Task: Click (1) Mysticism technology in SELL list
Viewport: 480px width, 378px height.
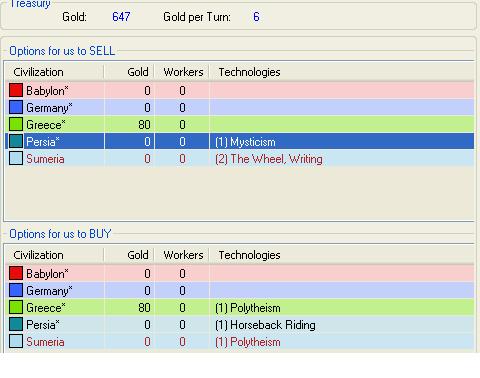Action: (x=245, y=142)
